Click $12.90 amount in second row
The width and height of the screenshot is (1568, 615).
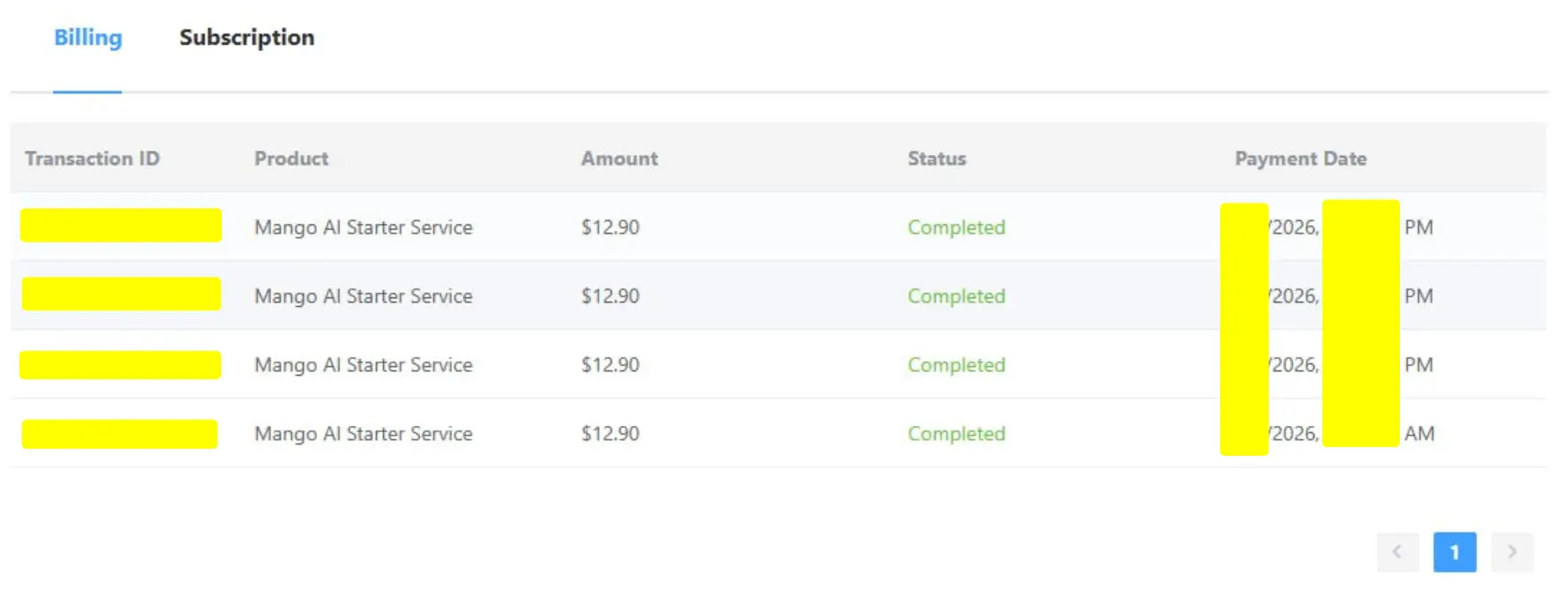coord(610,296)
